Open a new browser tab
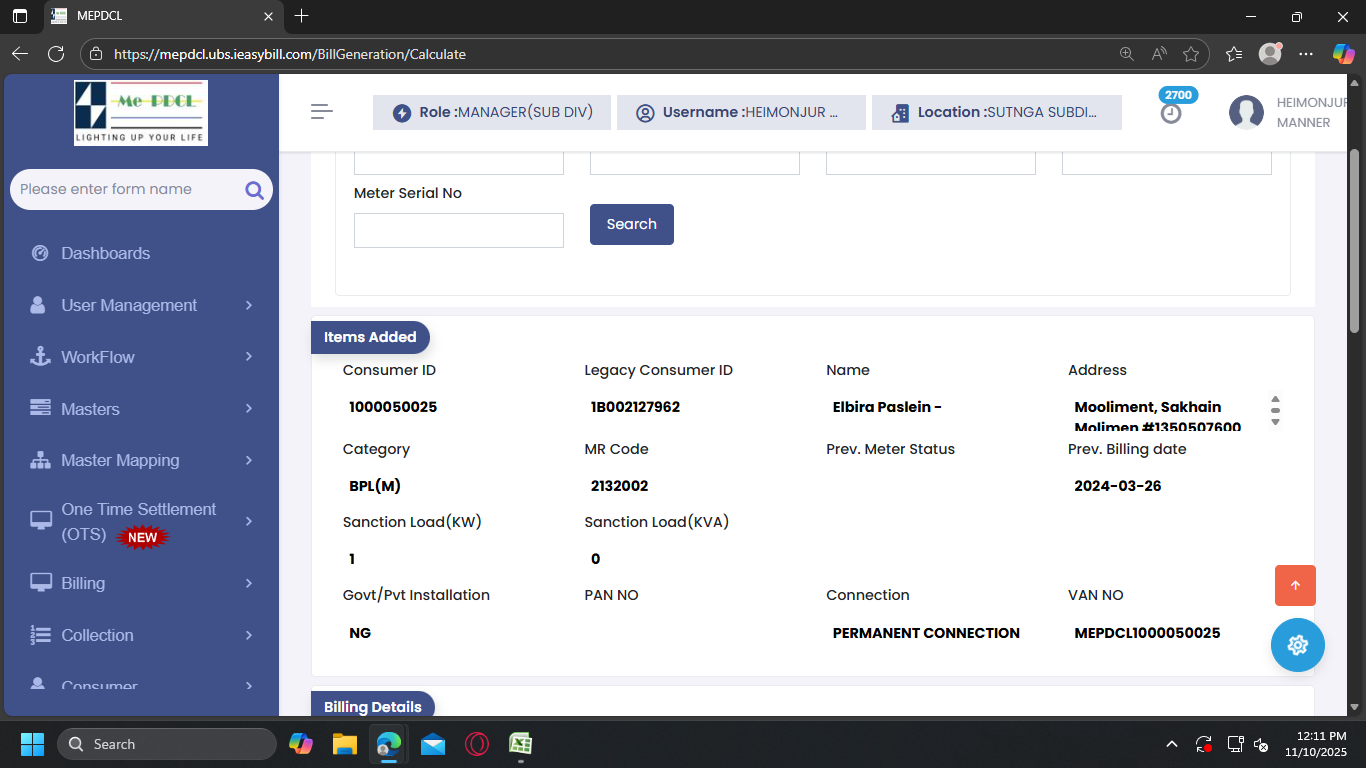Viewport: 1366px width, 768px height. click(x=302, y=16)
